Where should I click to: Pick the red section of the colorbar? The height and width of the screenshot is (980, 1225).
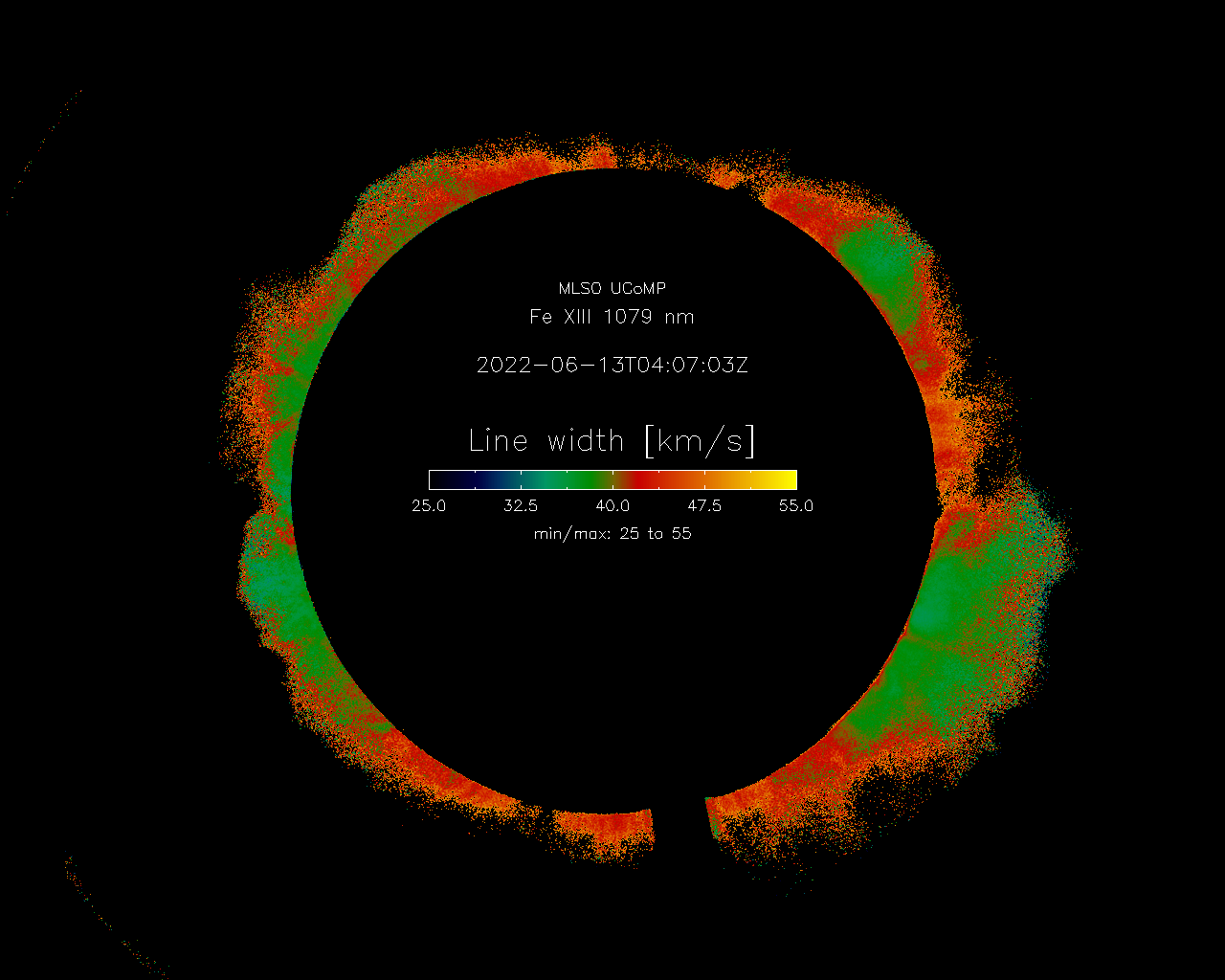641,479
